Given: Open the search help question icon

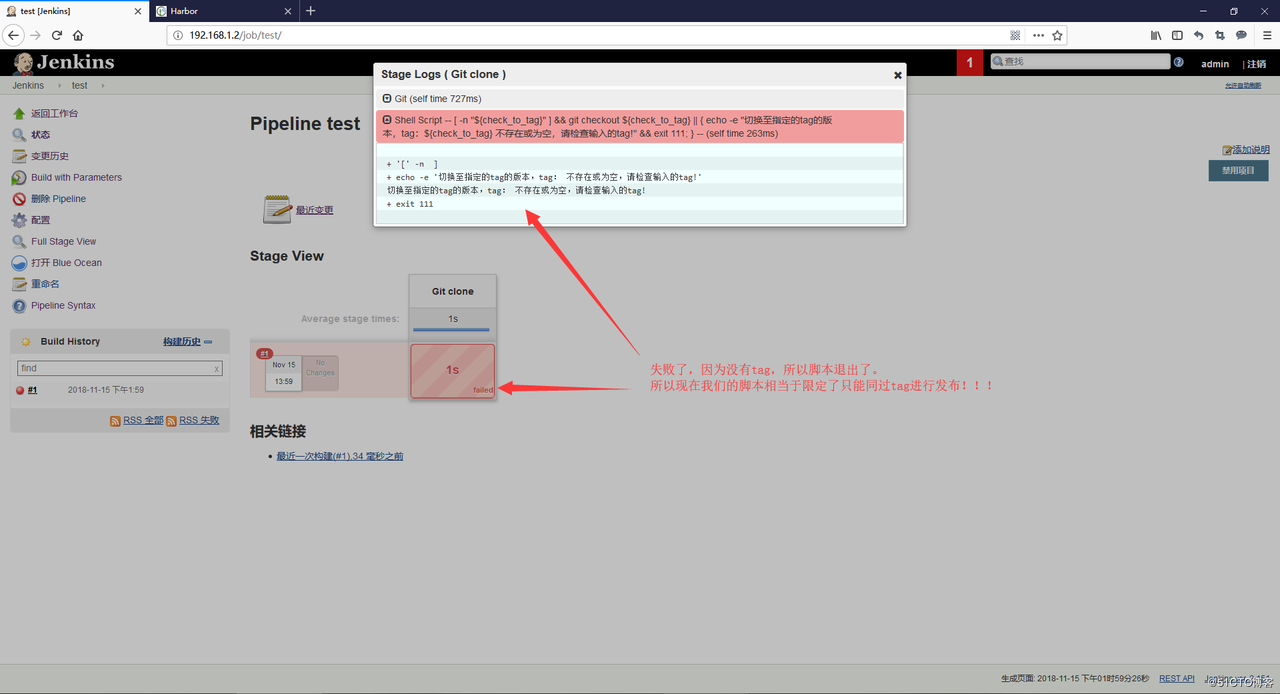Looking at the screenshot, I should point(1178,62).
